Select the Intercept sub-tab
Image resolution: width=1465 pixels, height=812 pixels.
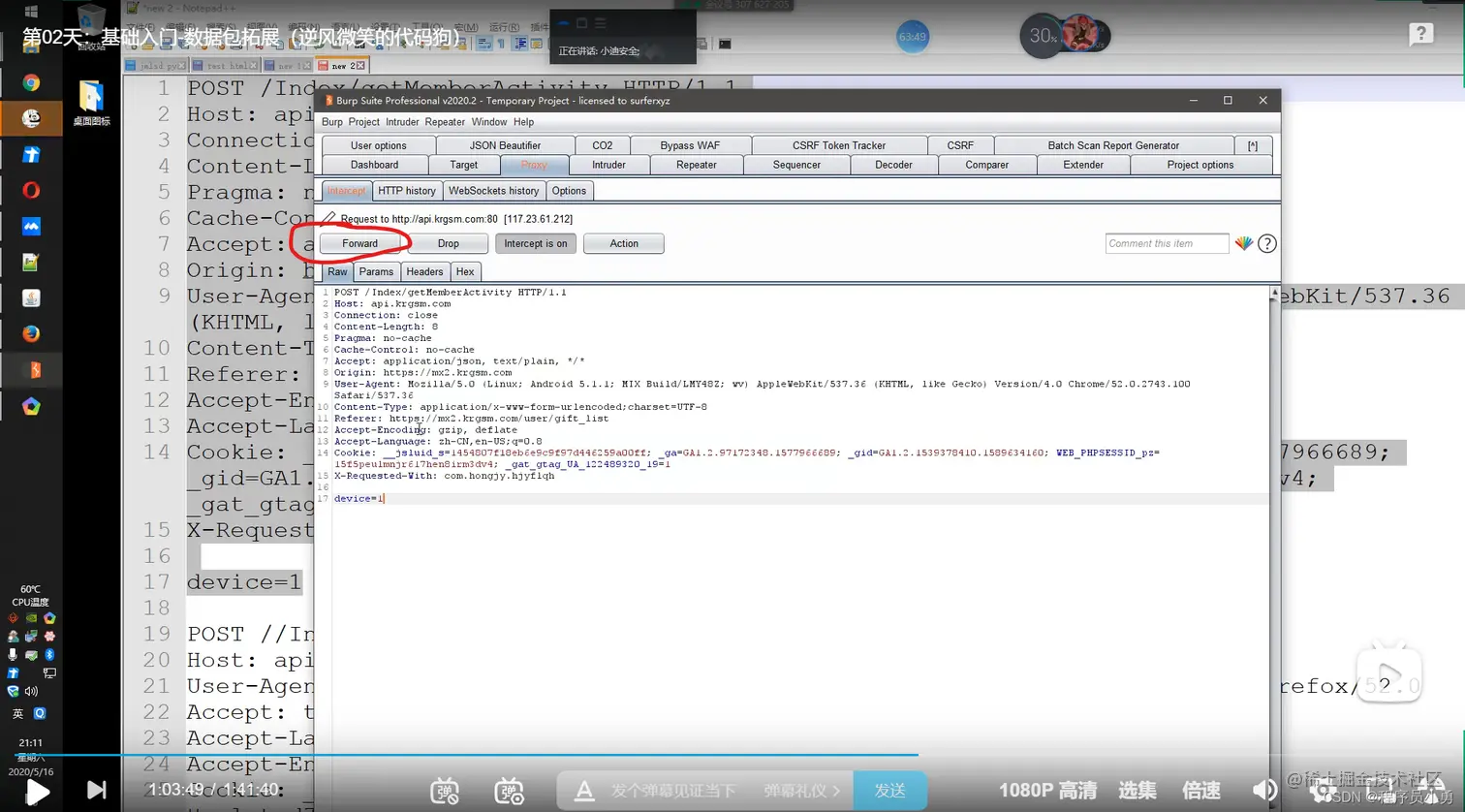pyautogui.click(x=346, y=191)
